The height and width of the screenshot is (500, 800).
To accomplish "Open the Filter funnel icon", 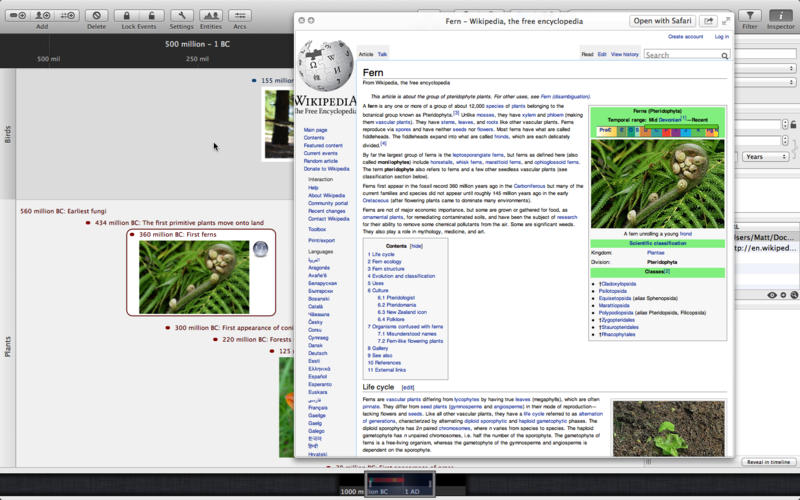I will coord(750,16).
